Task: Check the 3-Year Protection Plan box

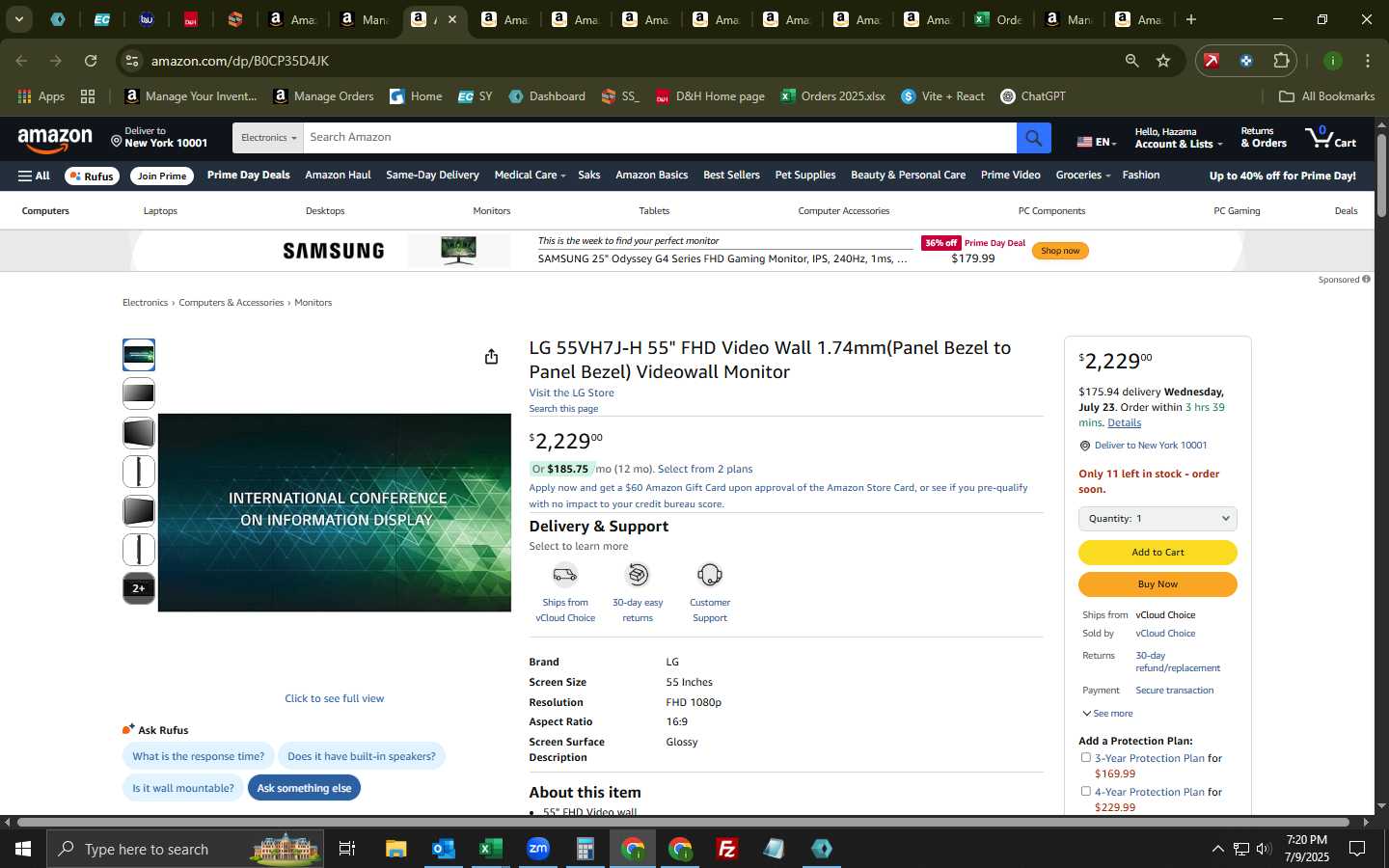Action: click(x=1086, y=758)
